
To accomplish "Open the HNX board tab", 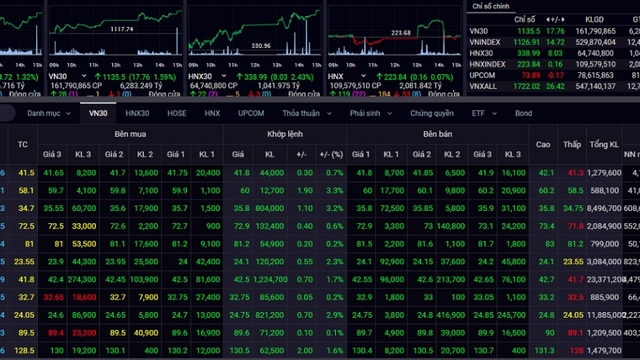I will click(212, 113).
